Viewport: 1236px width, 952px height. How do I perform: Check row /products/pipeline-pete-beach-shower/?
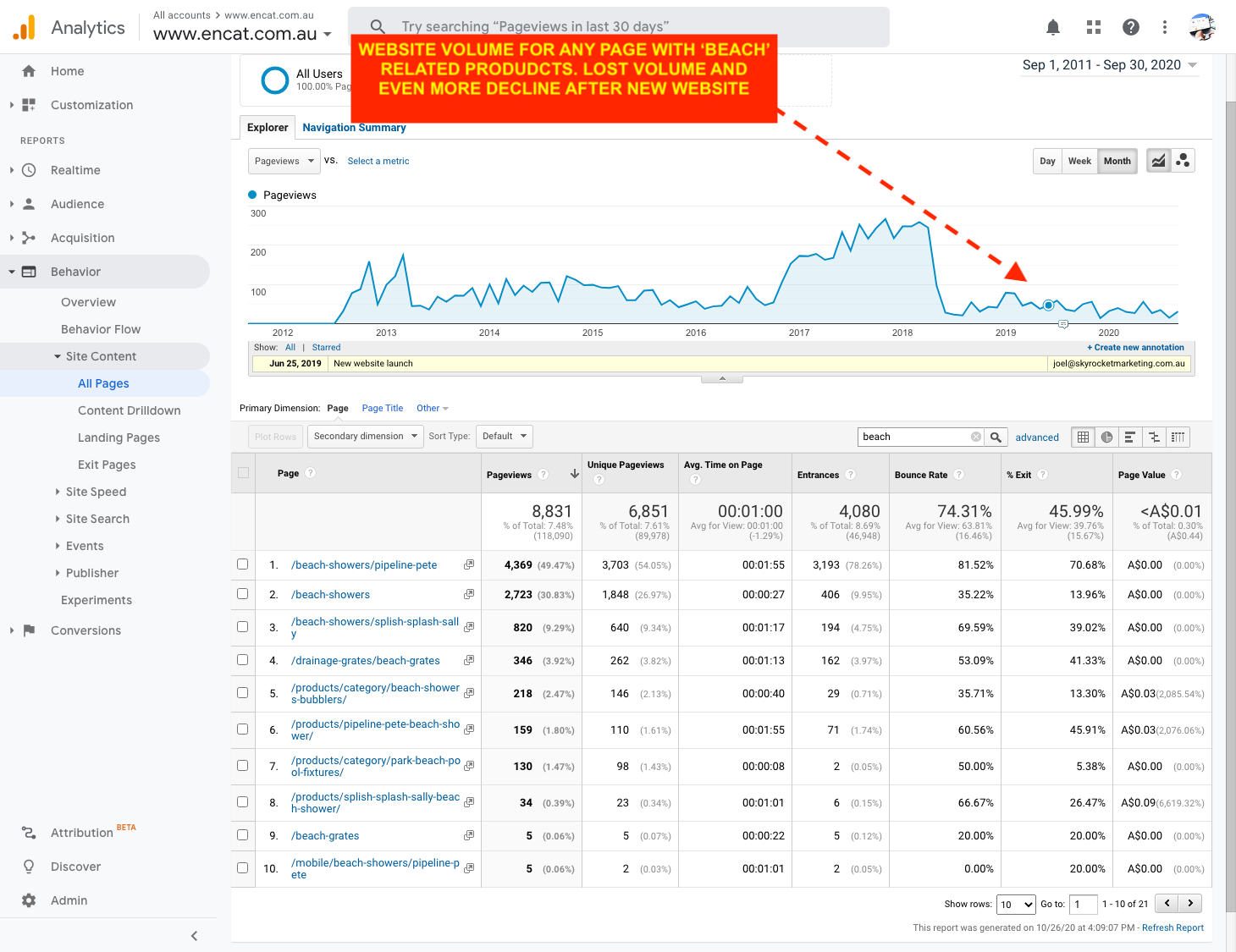[x=243, y=729]
